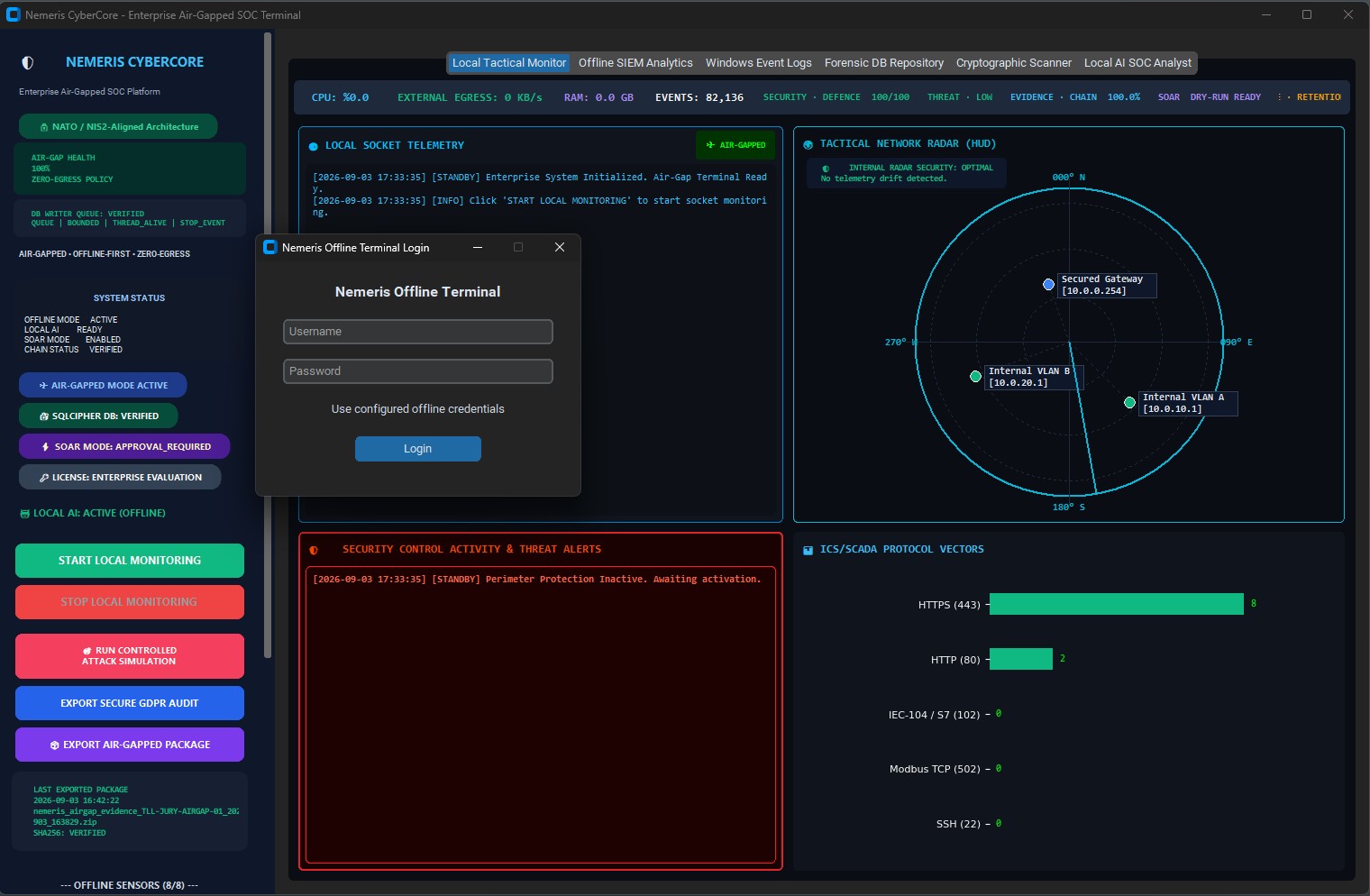Switch to Local Tactical Monitor tab
1370x896 pixels.
coord(509,63)
